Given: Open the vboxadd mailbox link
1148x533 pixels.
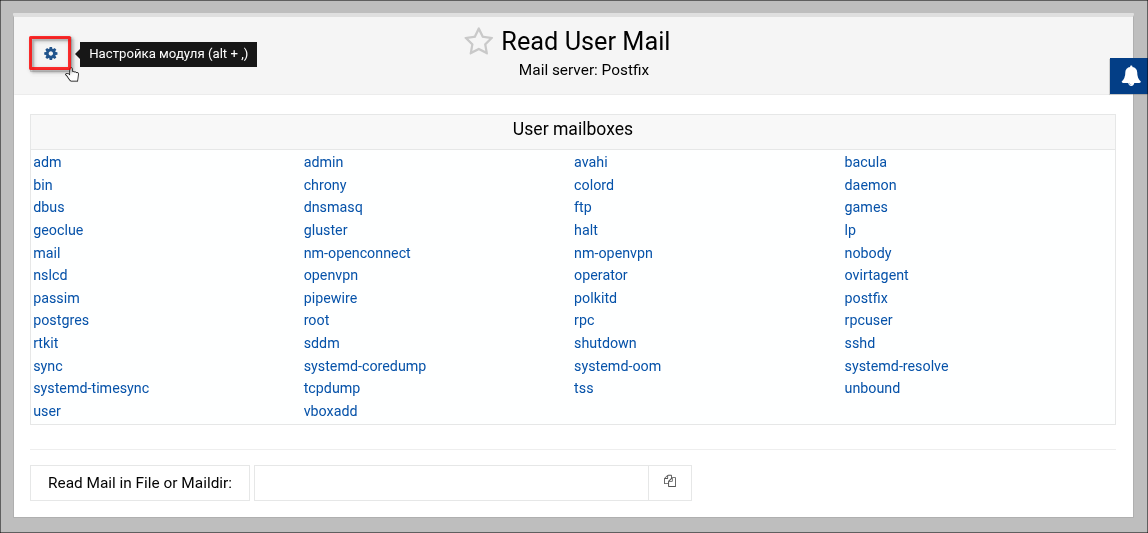Looking at the screenshot, I should coord(330,411).
